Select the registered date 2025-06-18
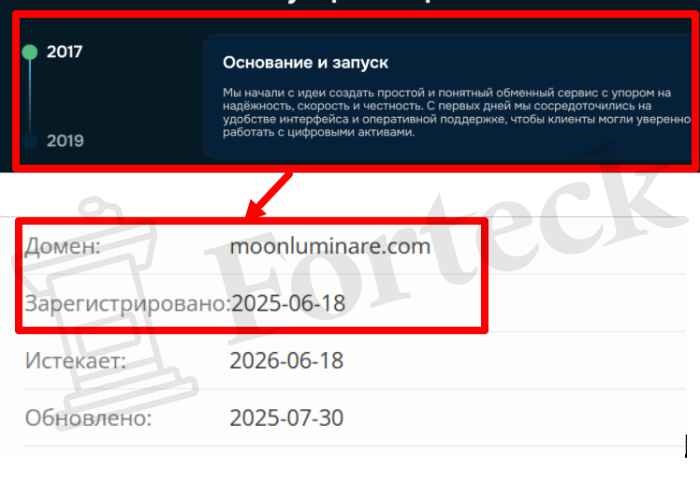 click(x=288, y=303)
